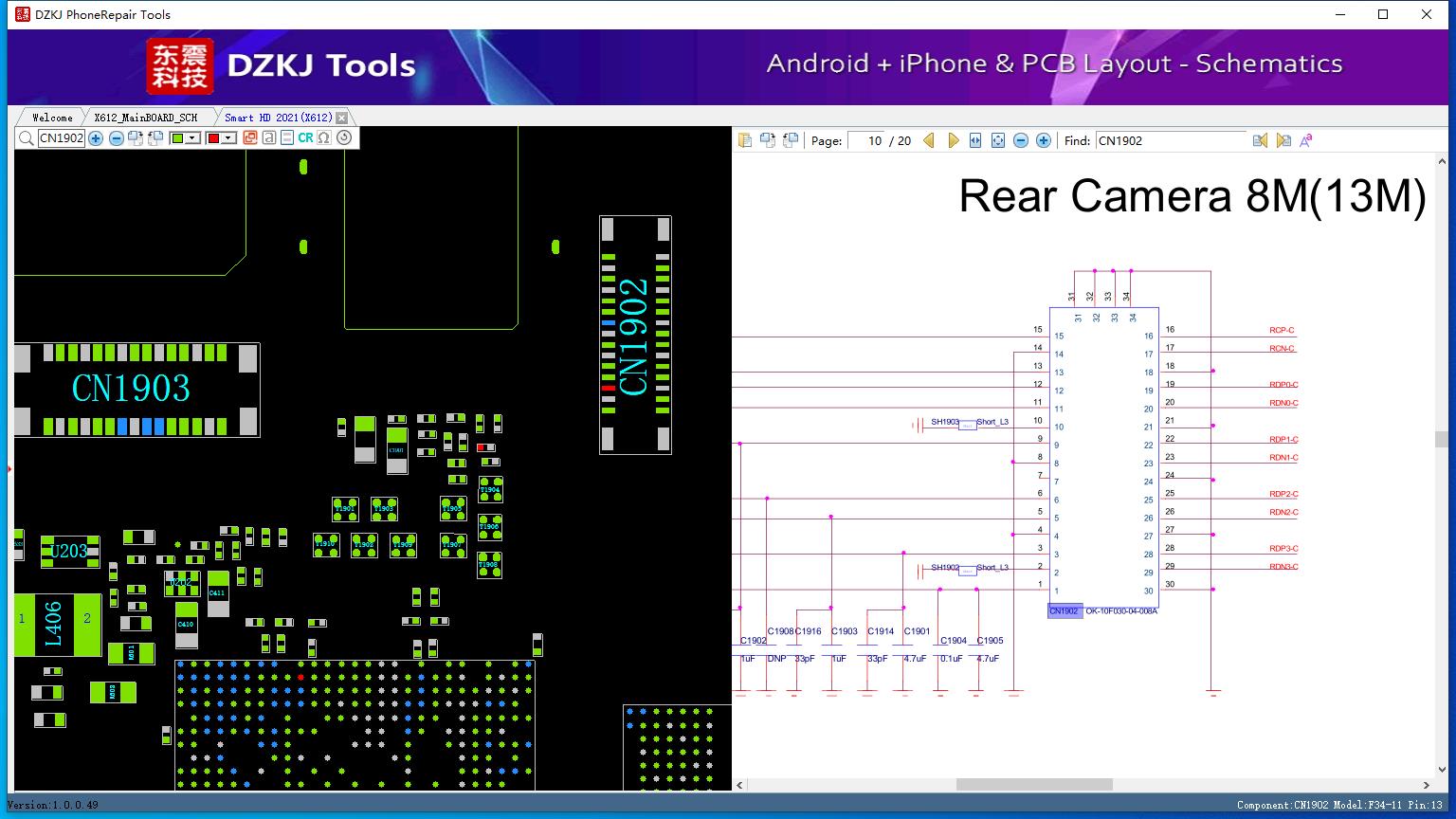Toggle match case search option
Image resolution: width=1456 pixels, height=819 pixels.
1306,140
